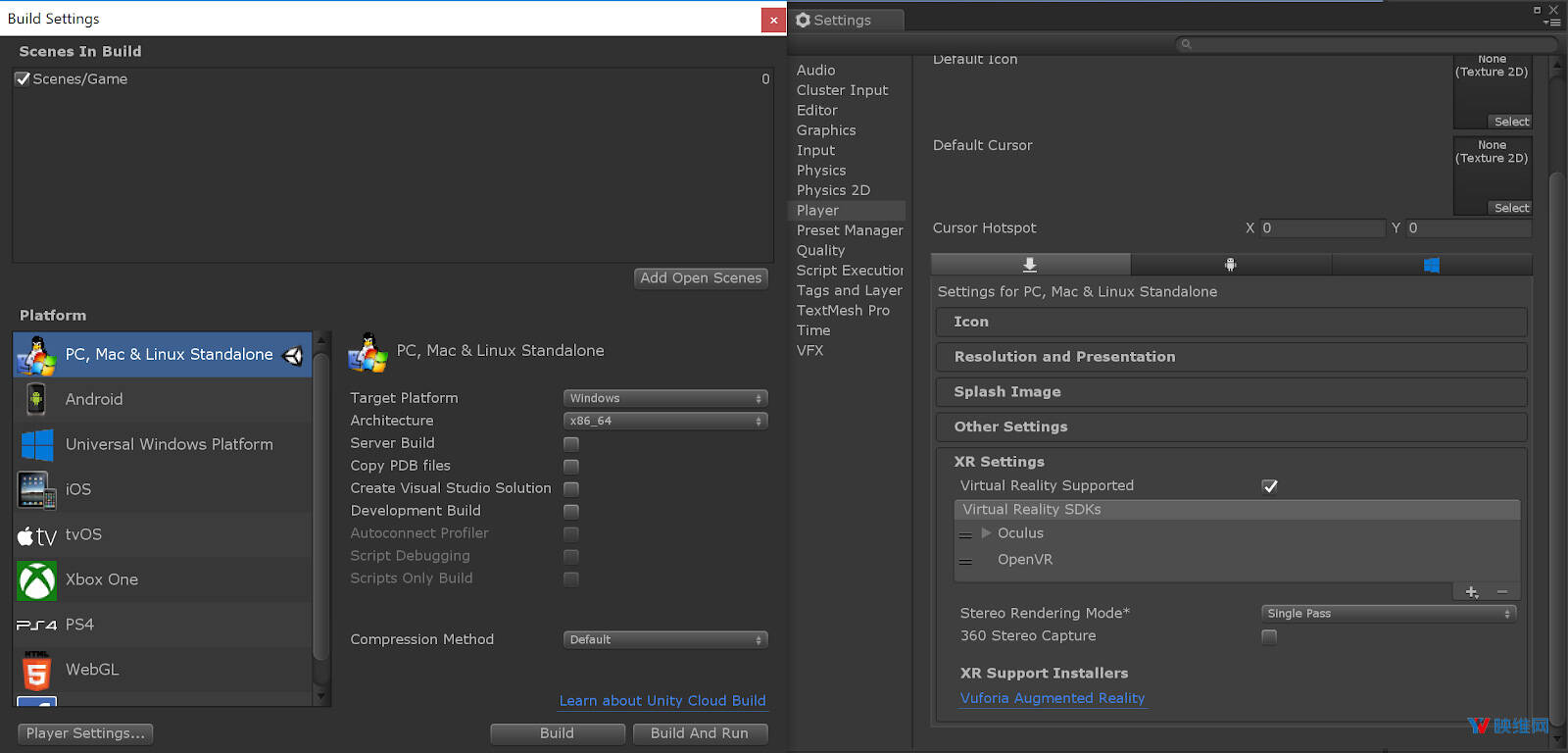1568x753 pixels.
Task: Disable Virtual Reality Supported checkbox
Action: [x=1269, y=486]
